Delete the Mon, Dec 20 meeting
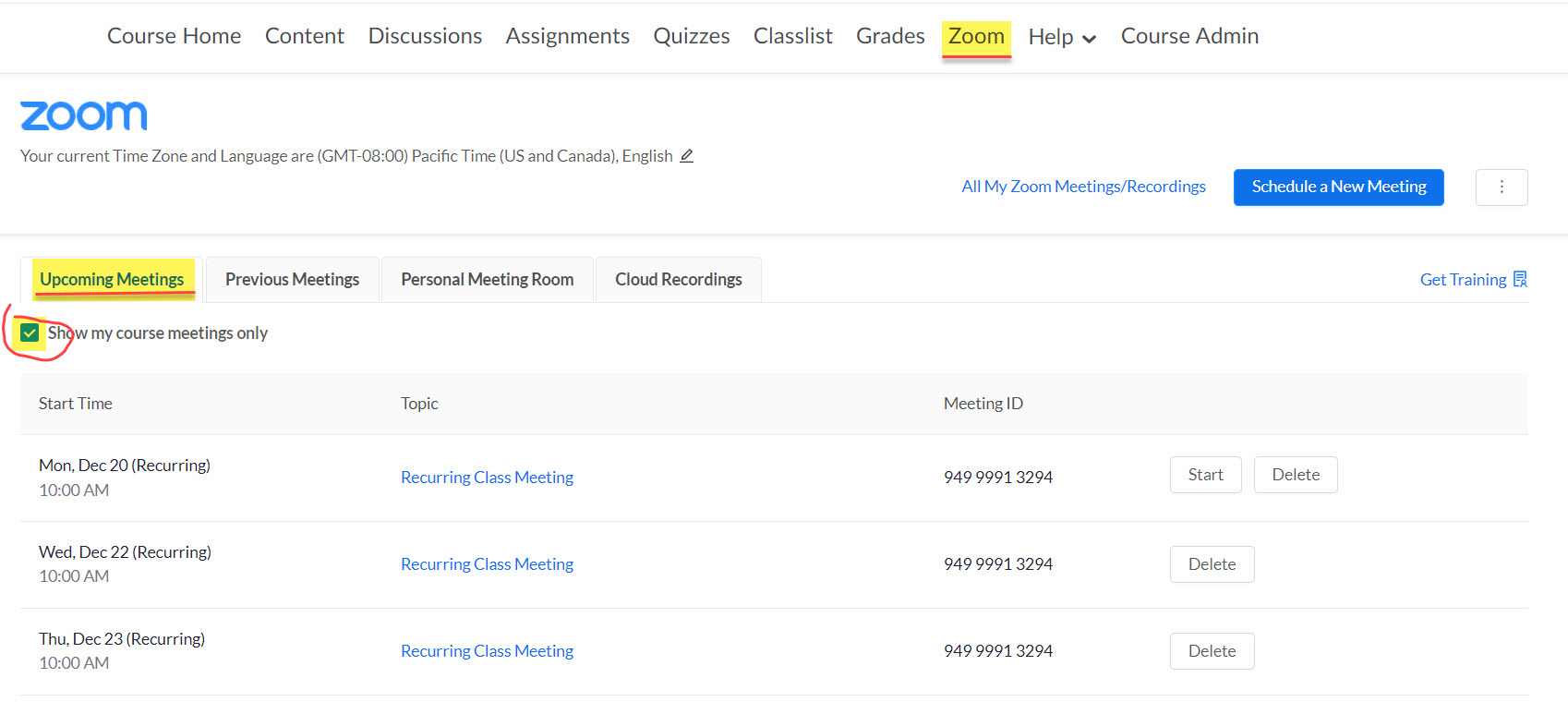The image size is (1568, 702). (x=1296, y=475)
